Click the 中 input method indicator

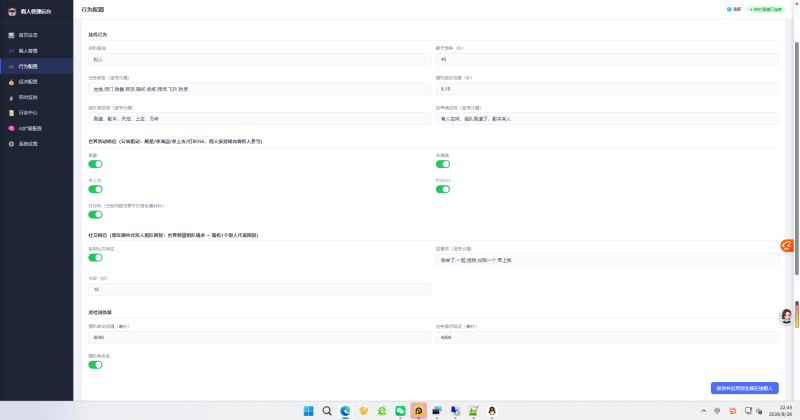tap(717, 411)
